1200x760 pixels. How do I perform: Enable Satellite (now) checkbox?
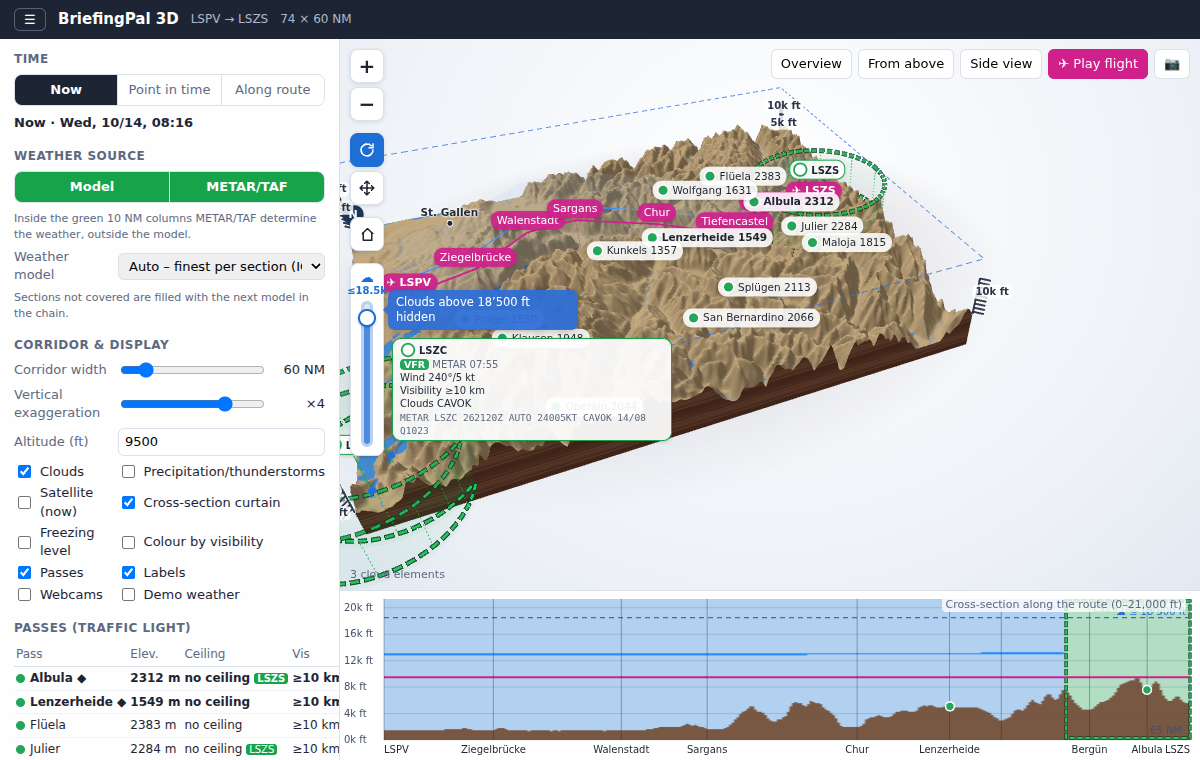point(24,502)
